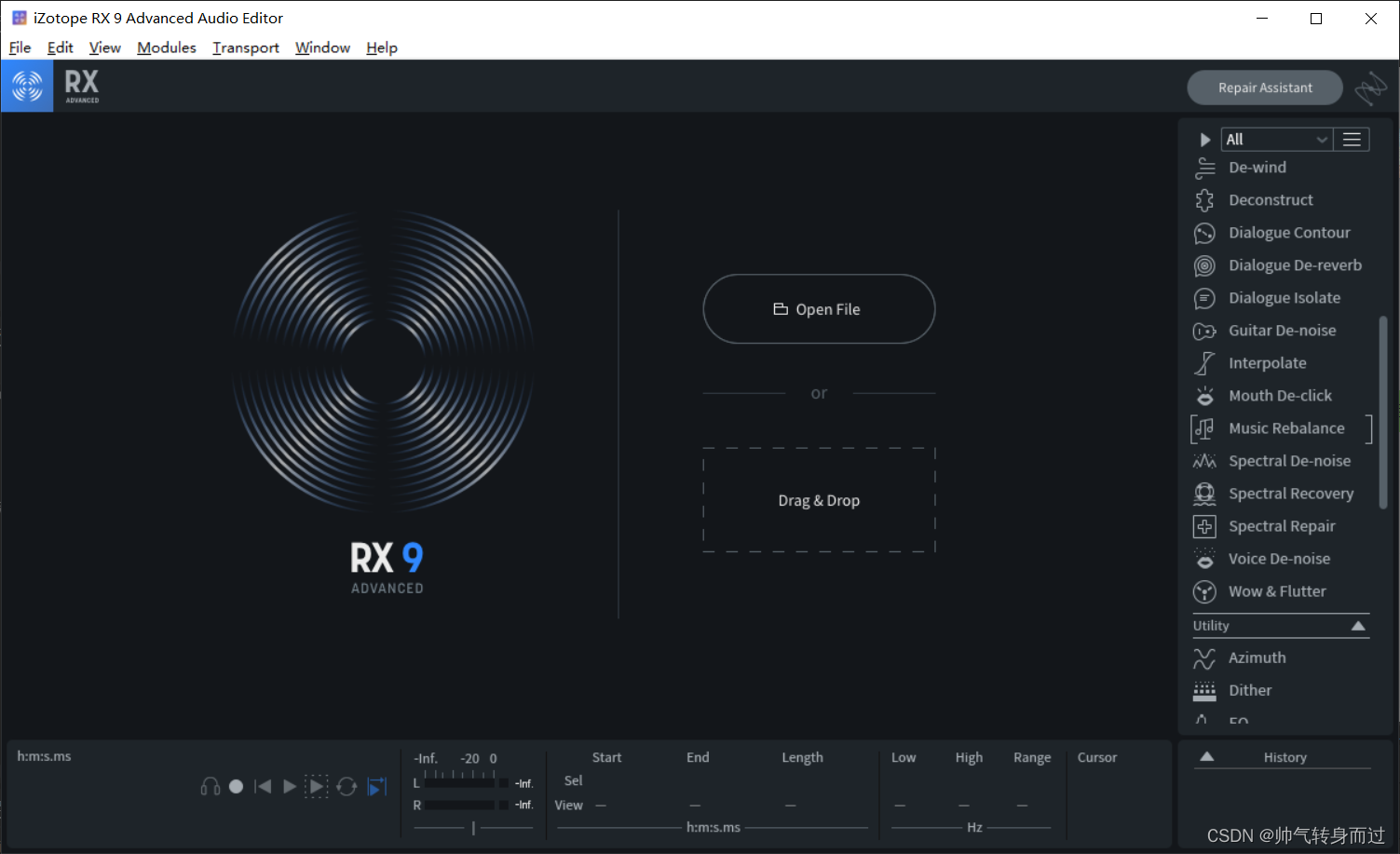Click the module chain play arrow
The width and height of the screenshot is (1400, 854).
tap(1204, 140)
